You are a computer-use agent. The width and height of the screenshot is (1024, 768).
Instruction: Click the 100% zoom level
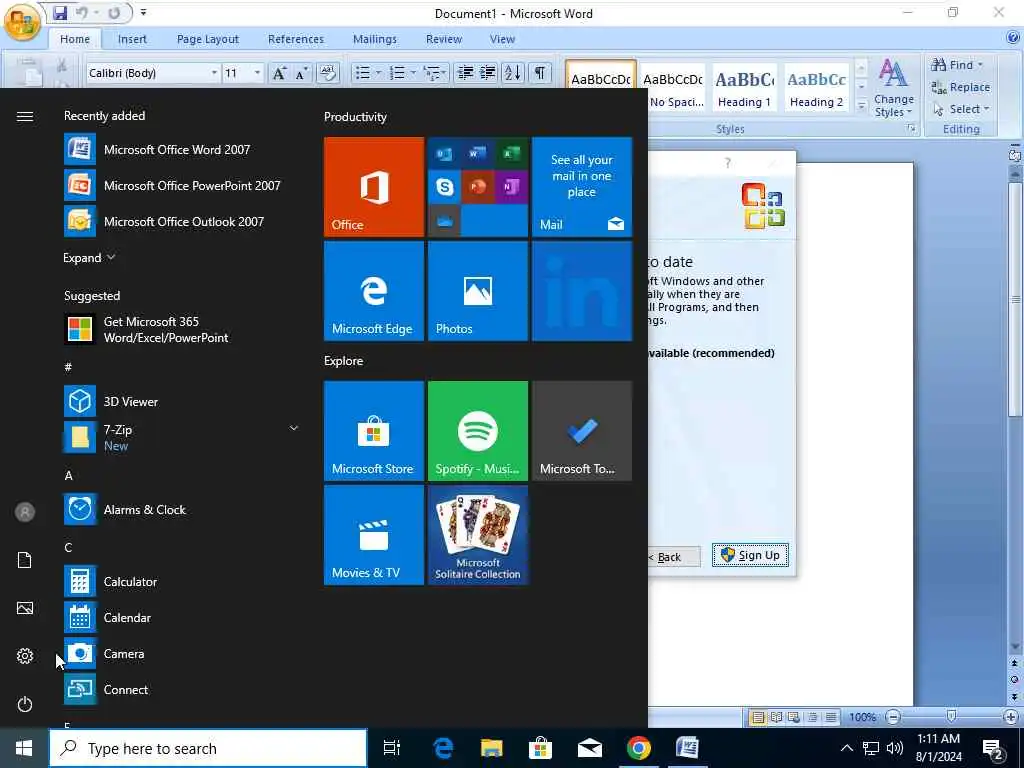862,717
